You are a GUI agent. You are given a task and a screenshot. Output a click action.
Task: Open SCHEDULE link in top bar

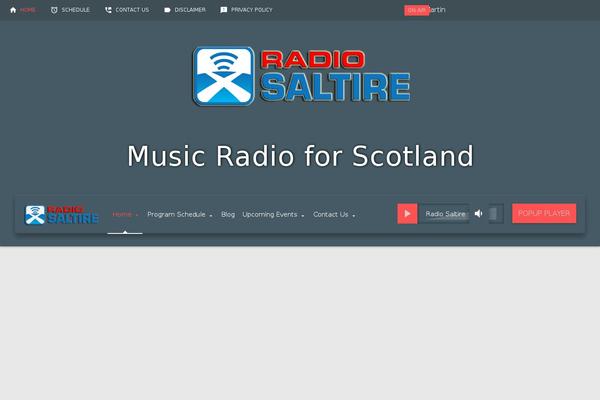point(76,10)
